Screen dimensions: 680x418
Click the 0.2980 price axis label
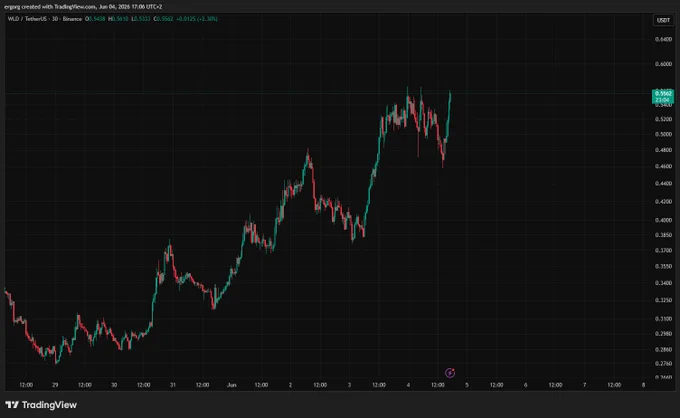tap(663, 334)
